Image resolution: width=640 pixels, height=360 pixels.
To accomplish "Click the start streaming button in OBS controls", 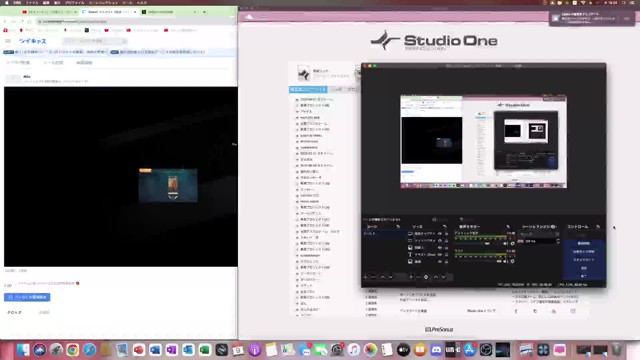I will coord(583,243).
